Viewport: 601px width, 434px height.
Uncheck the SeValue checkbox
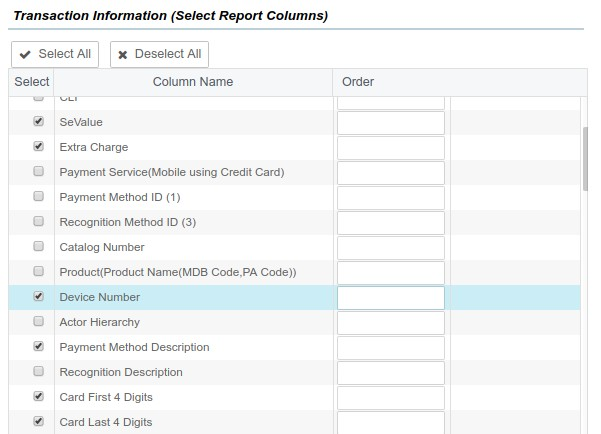(38, 121)
